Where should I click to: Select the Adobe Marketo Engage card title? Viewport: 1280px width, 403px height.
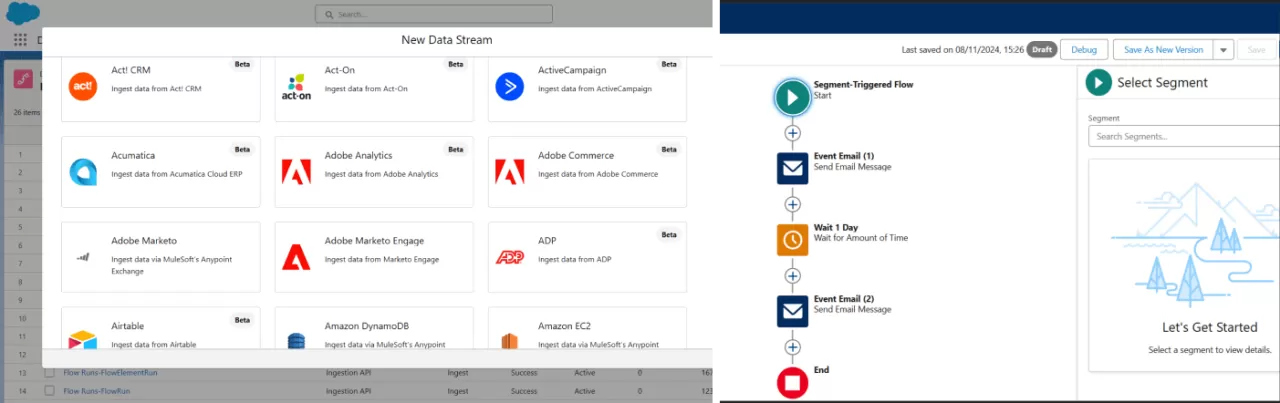374,240
